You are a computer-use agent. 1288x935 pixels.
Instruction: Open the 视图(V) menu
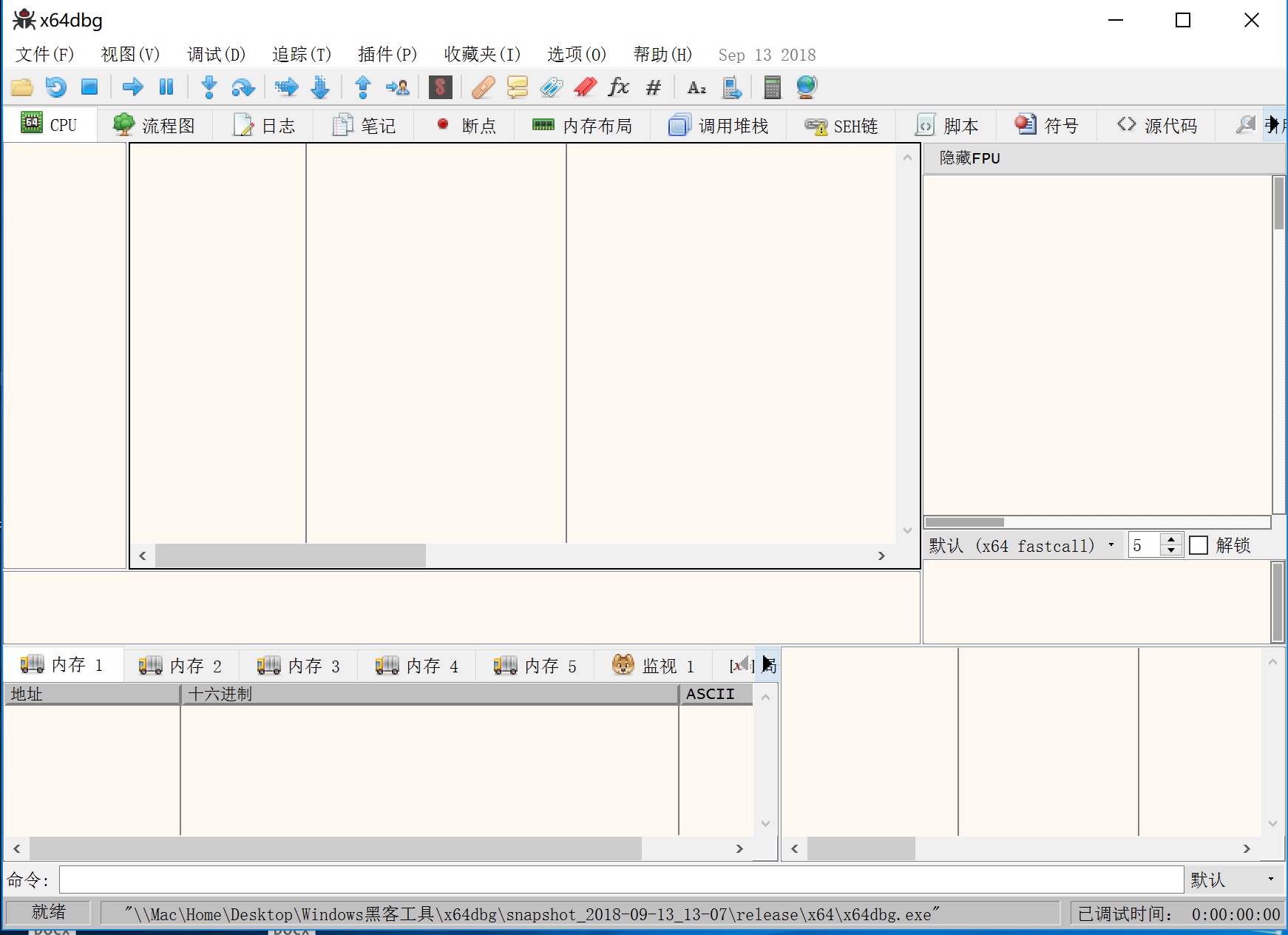point(130,54)
